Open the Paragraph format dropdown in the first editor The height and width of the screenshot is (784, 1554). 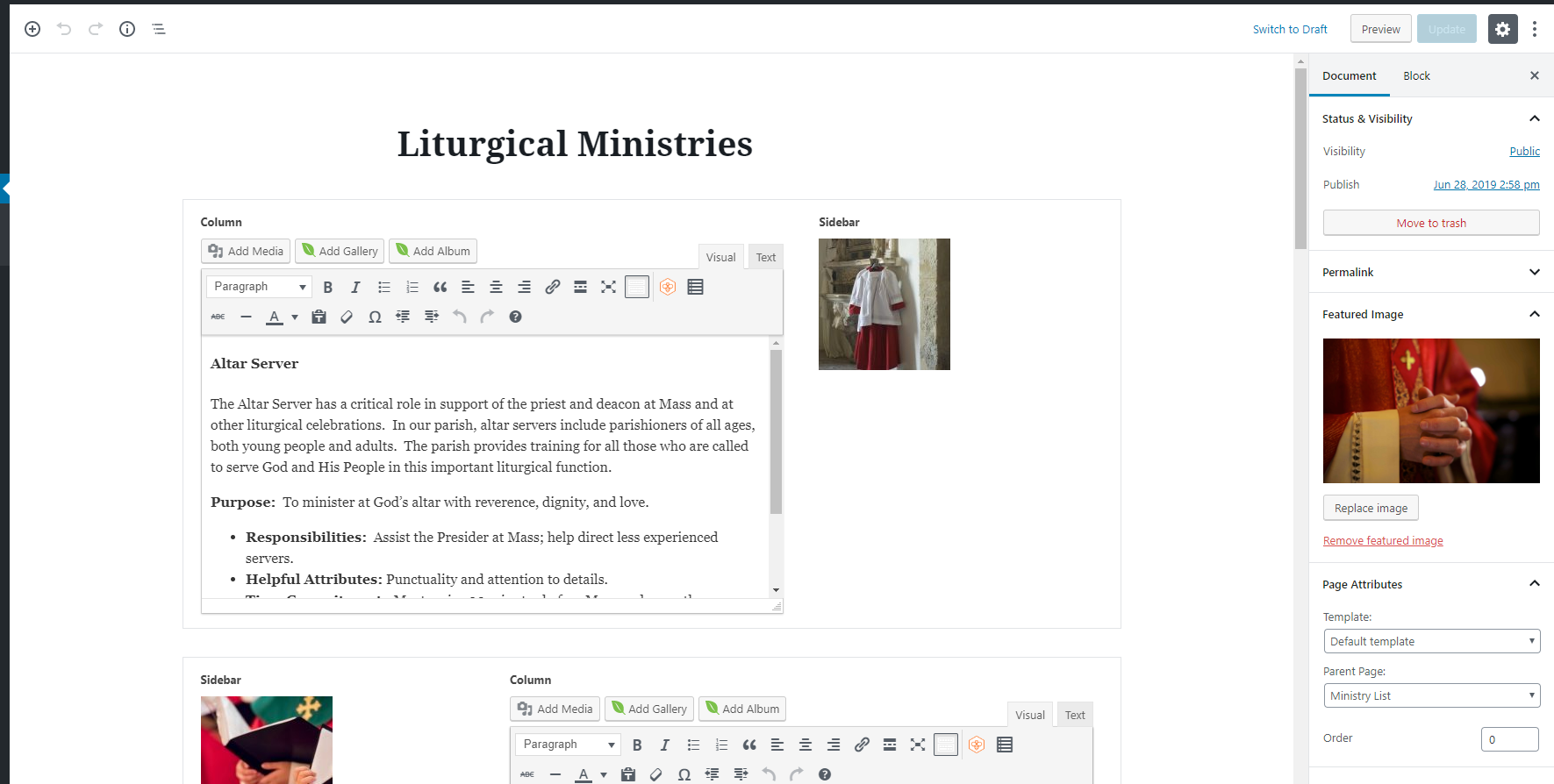[259, 287]
